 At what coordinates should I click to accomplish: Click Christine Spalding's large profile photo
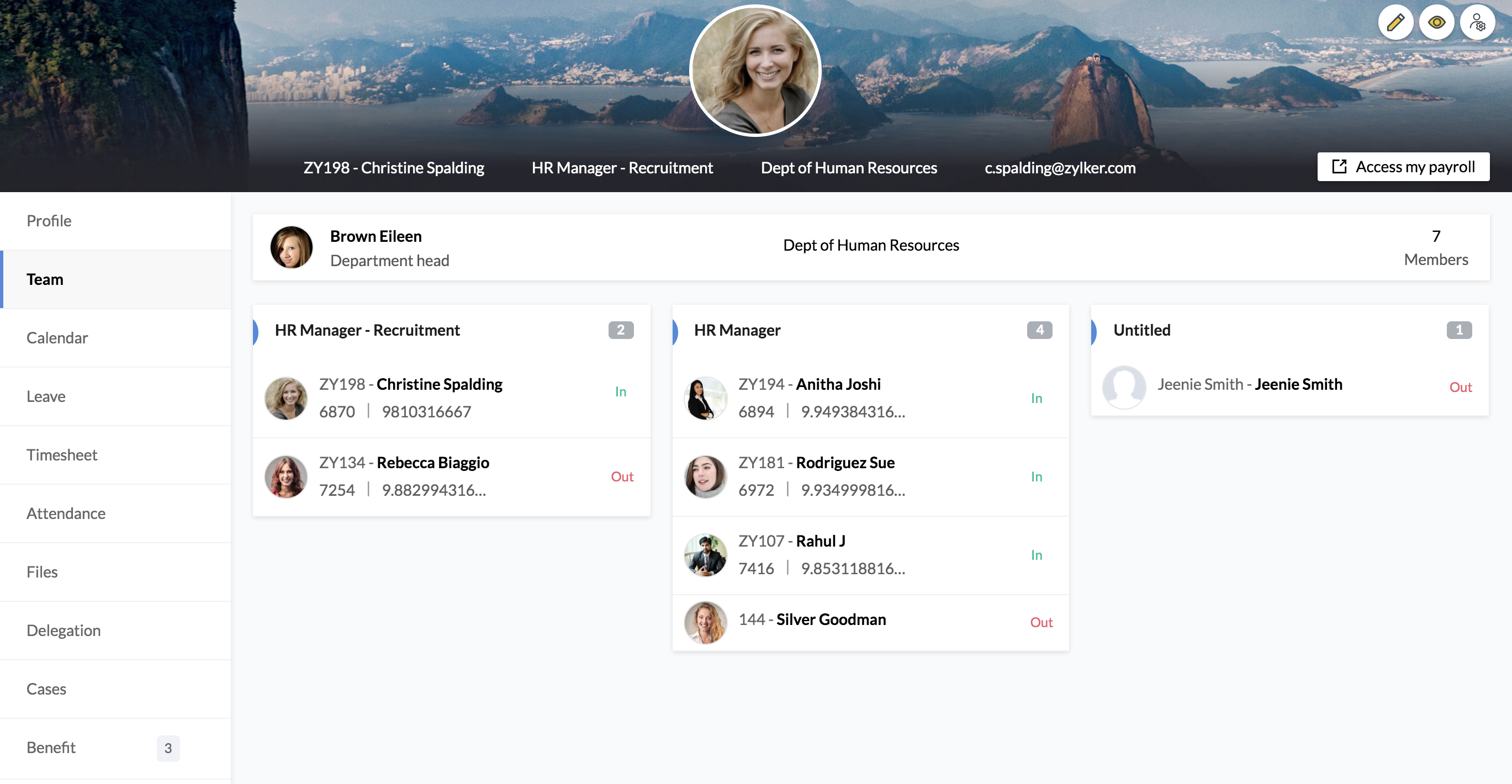click(x=755, y=71)
